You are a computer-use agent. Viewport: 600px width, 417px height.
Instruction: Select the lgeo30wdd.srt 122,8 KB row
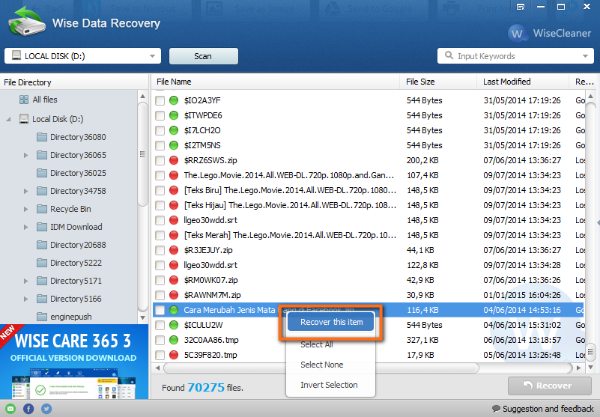click(368, 265)
